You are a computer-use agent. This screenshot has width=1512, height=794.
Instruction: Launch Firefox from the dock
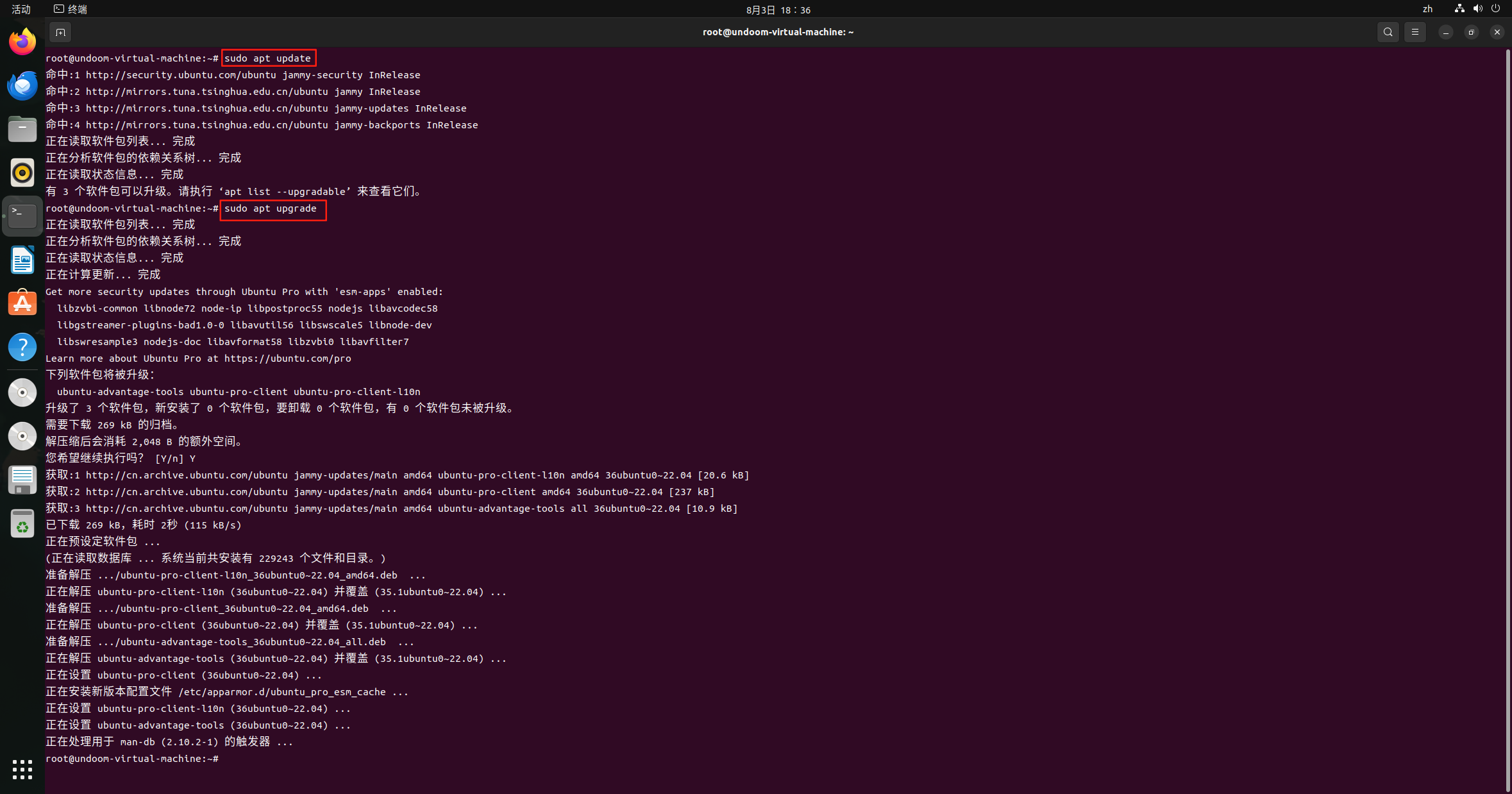coord(22,42)
